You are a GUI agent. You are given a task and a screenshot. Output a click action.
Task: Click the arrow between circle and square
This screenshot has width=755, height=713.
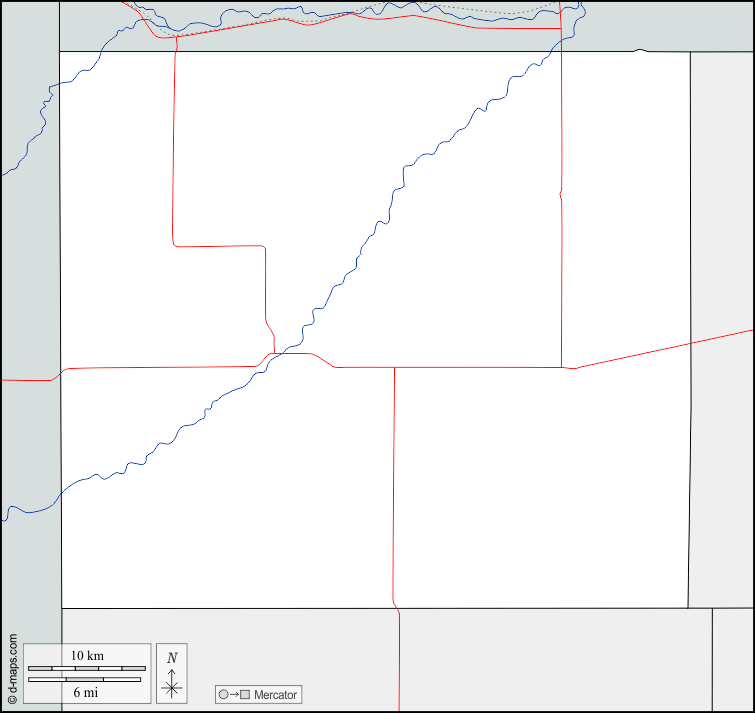[x=234, y=694]
